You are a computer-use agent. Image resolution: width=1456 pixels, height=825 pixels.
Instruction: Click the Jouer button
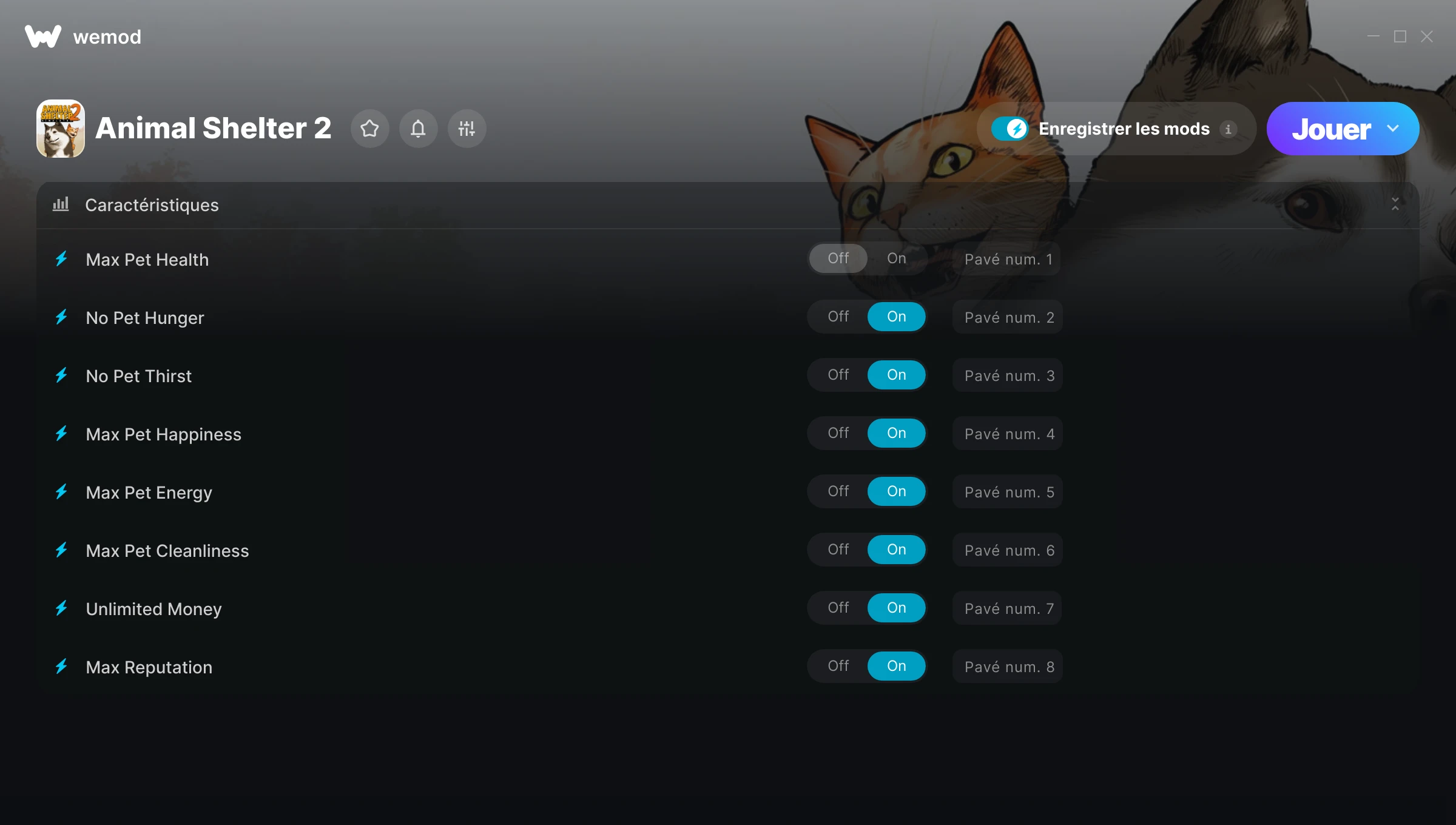1331,129
